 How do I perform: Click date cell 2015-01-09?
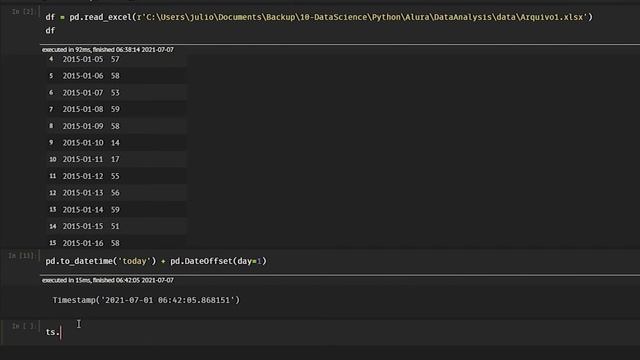(83, 126)
